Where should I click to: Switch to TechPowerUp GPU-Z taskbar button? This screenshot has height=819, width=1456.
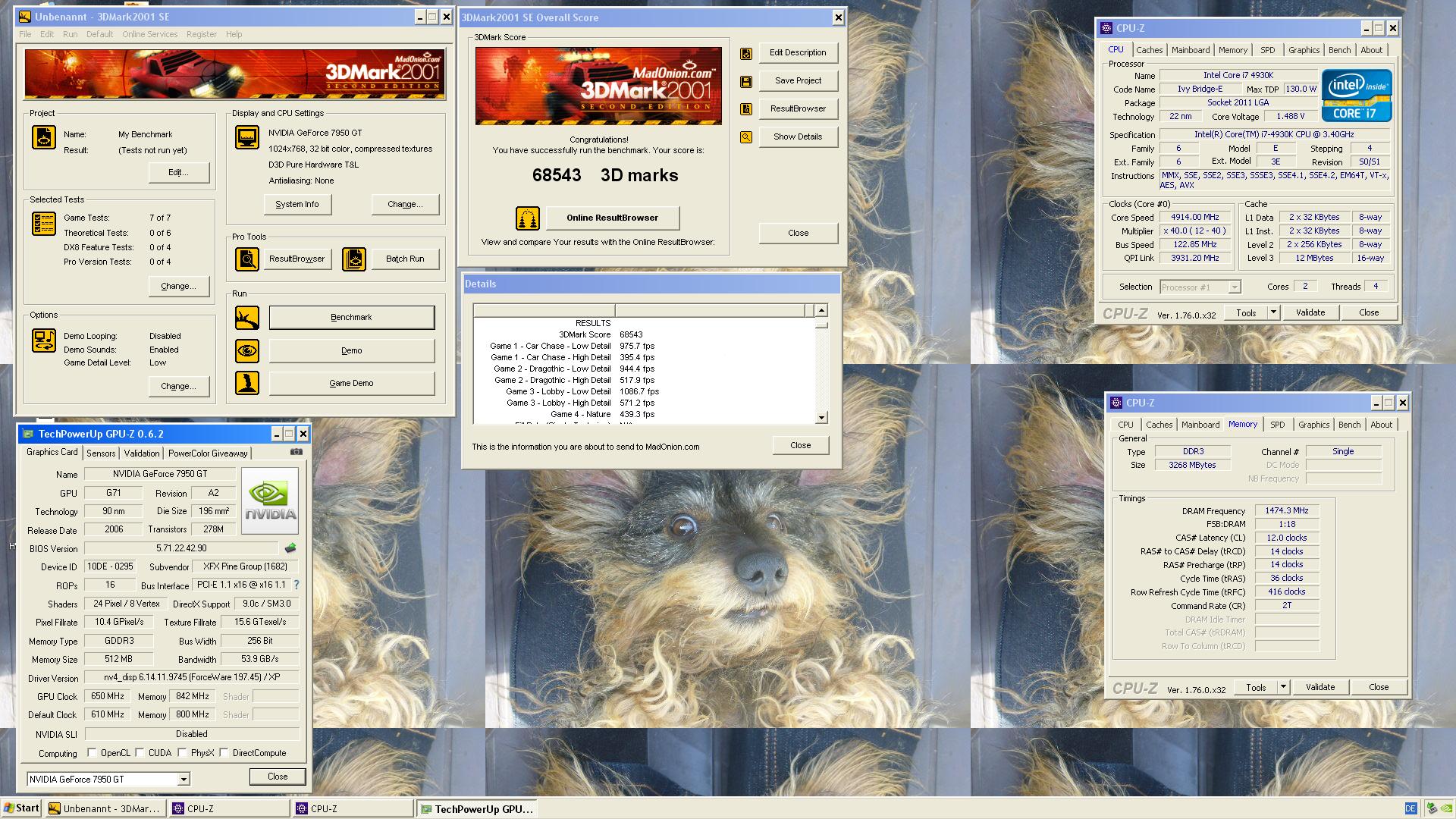click(x=477, y=808)
